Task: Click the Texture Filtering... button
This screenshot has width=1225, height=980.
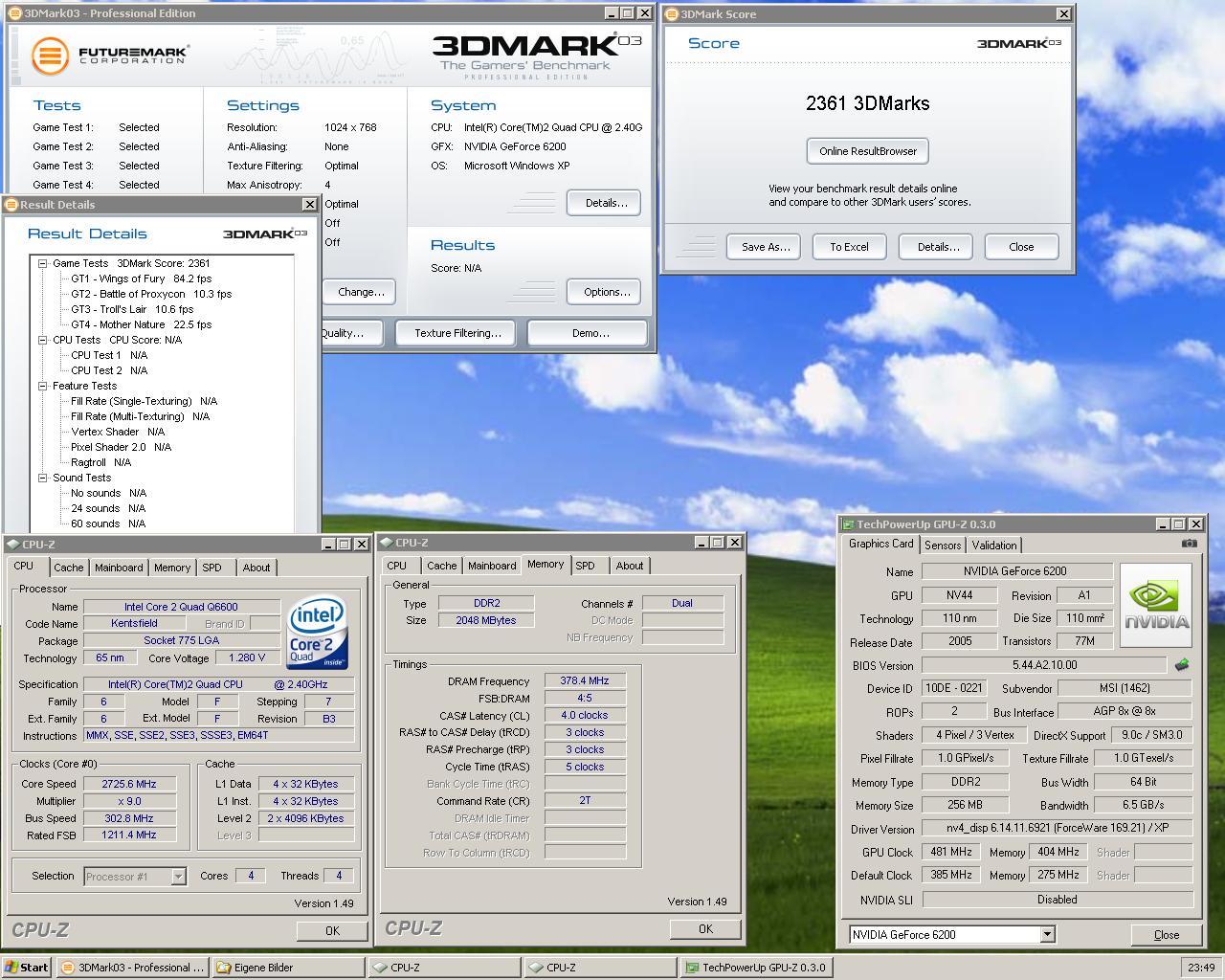Action: [457, 333]
